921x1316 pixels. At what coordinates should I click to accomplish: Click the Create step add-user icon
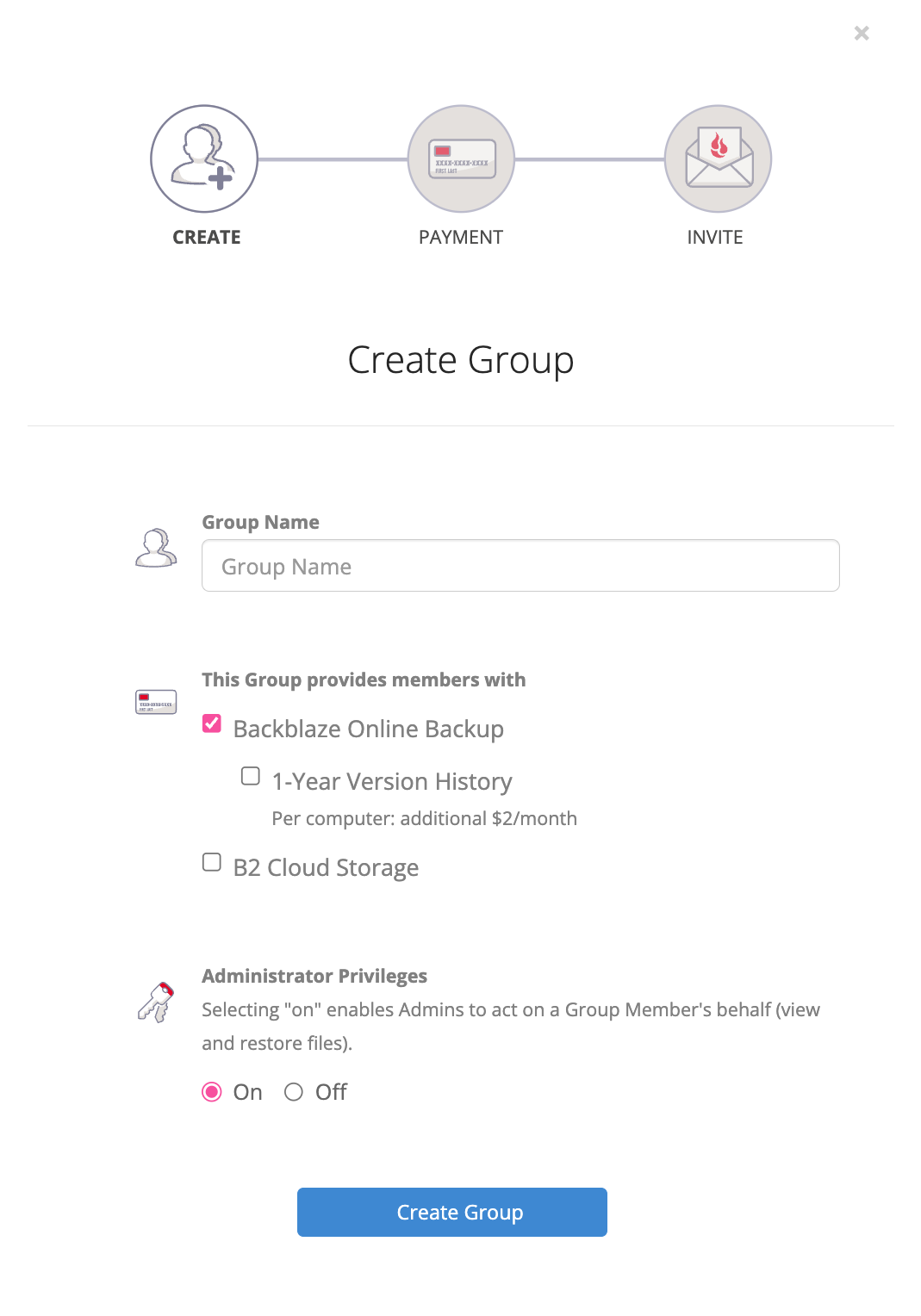point(204,158)
